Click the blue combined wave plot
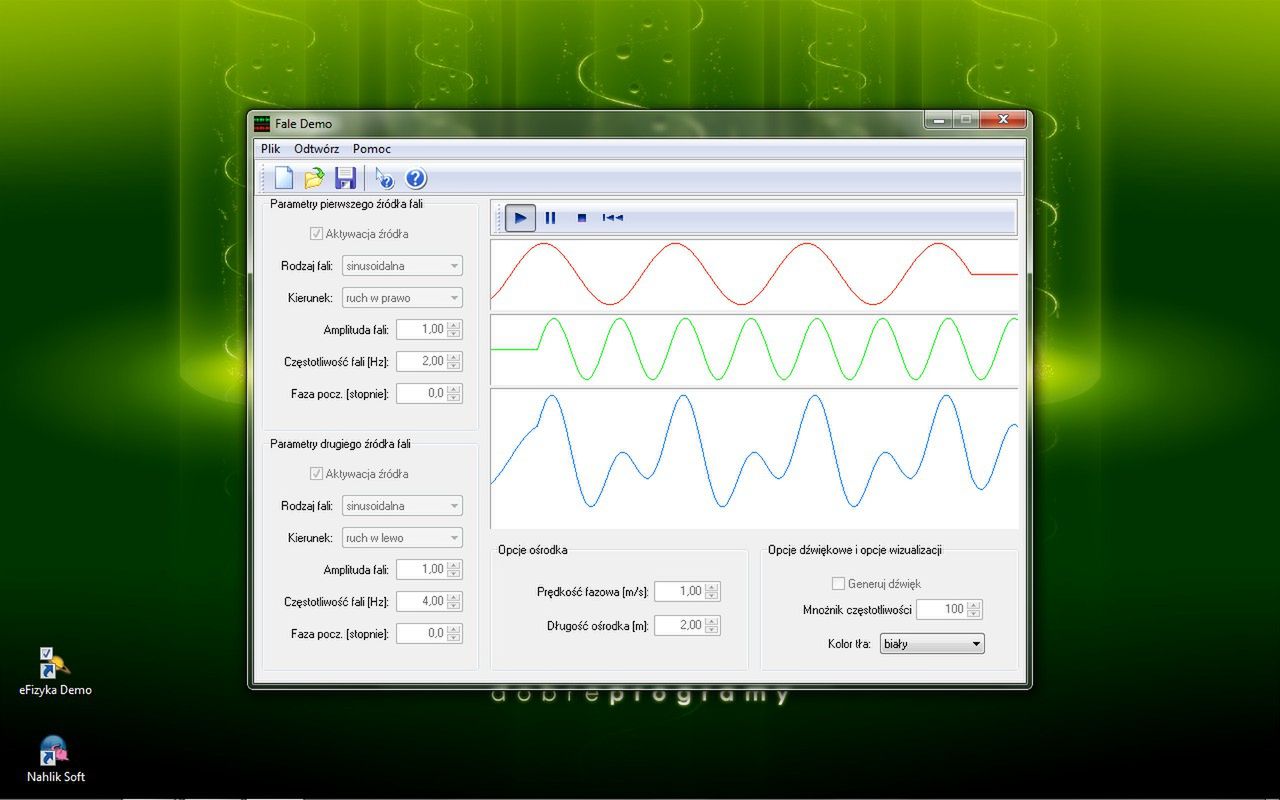The image size is (1280, 800). [754, 458]
